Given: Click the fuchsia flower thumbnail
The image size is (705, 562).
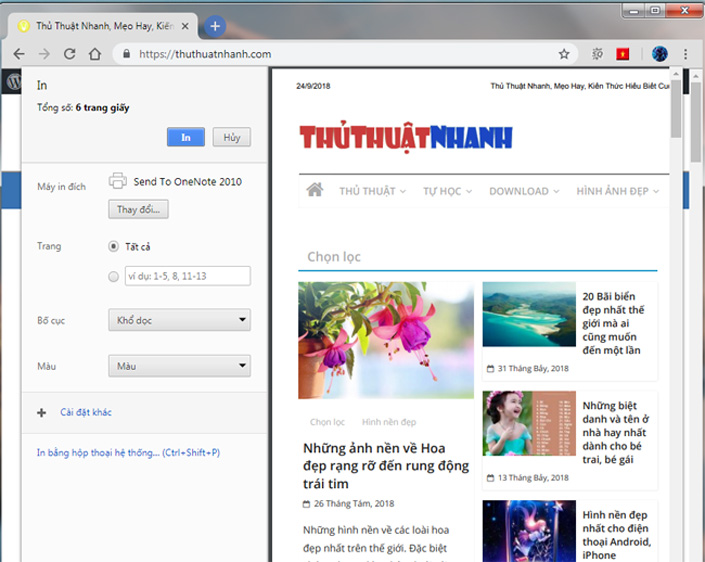Looking at the screenshot, I should (x=386, y=340).
